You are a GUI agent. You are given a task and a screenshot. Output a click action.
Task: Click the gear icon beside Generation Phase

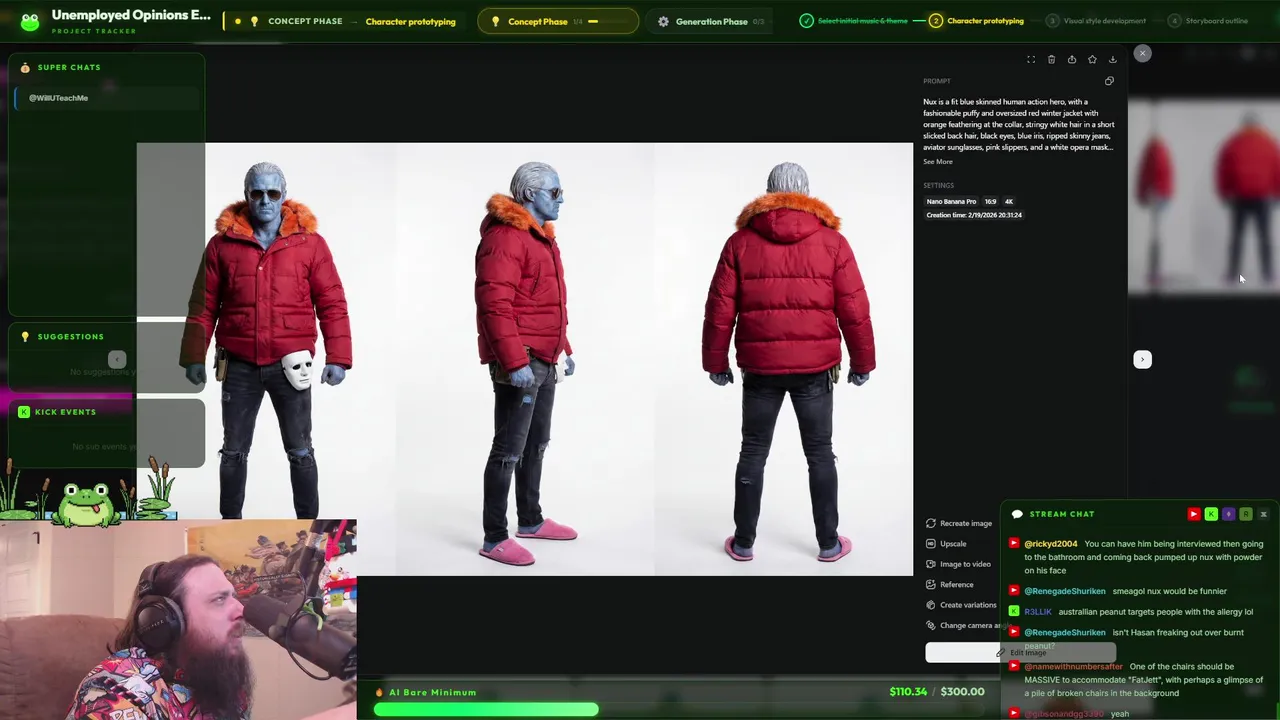tap(663, 21)
